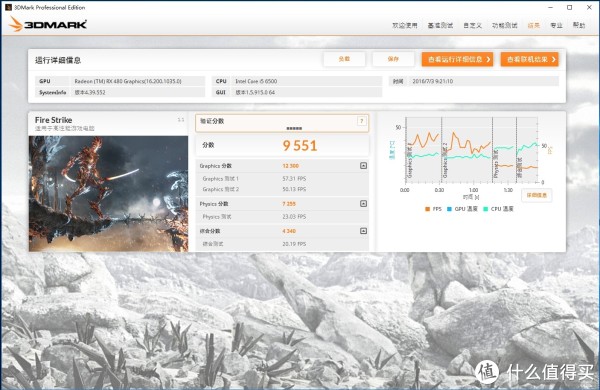The image size is (600, 390).
Task: Open the 自定义 custom tab
Action: pyautogui.click(x=472, y=25)
